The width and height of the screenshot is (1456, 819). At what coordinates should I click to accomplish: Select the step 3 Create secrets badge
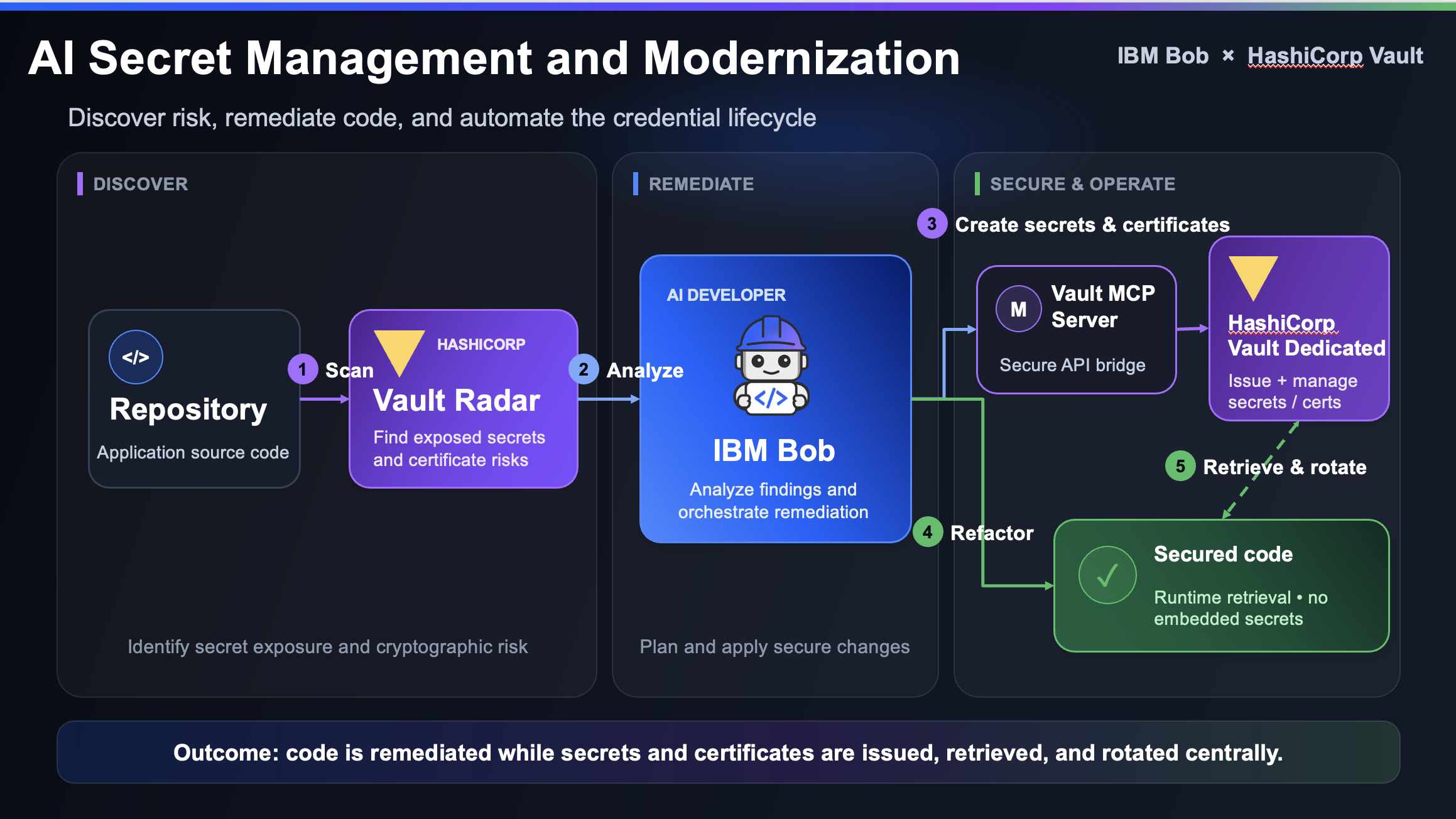pos(932,224)
